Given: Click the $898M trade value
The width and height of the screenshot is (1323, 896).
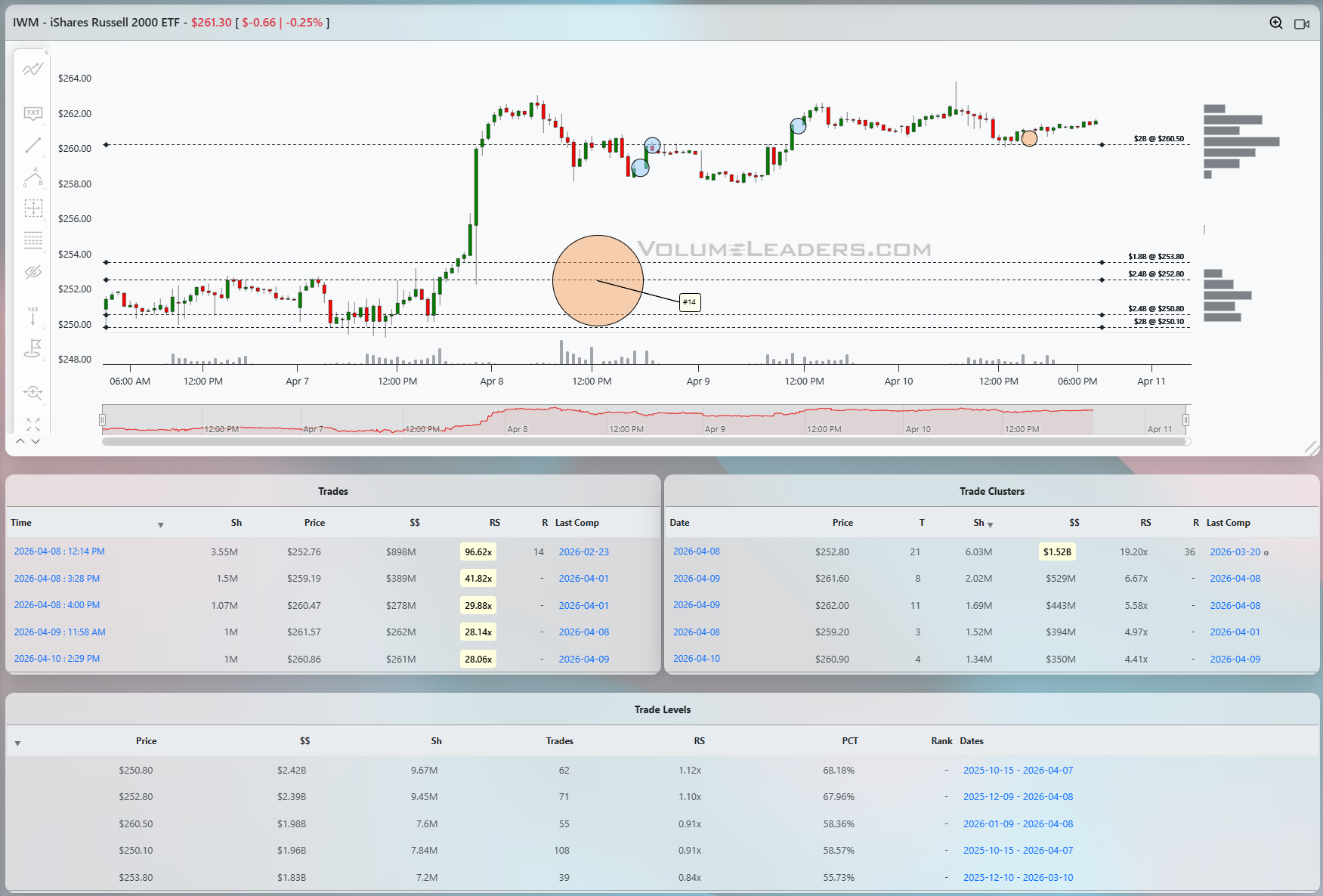Looking at the screenshot, I should 401,552.
